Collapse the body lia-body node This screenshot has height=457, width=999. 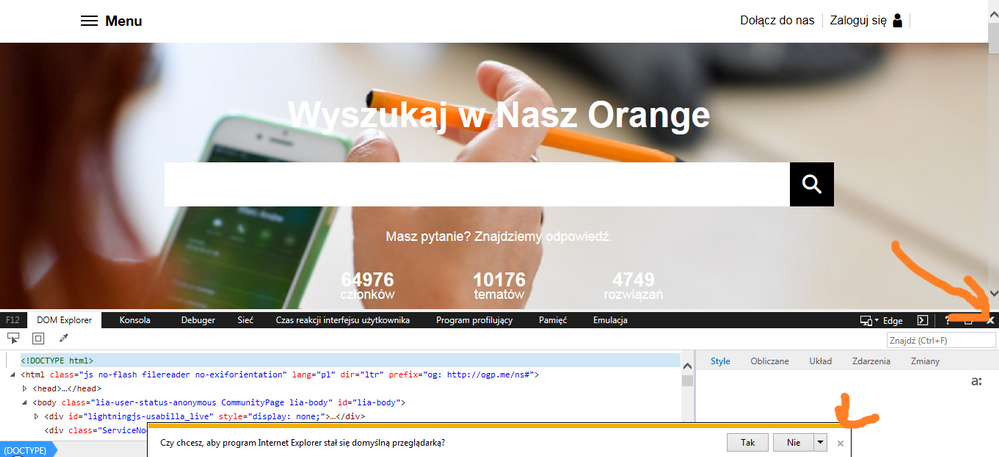25,402
